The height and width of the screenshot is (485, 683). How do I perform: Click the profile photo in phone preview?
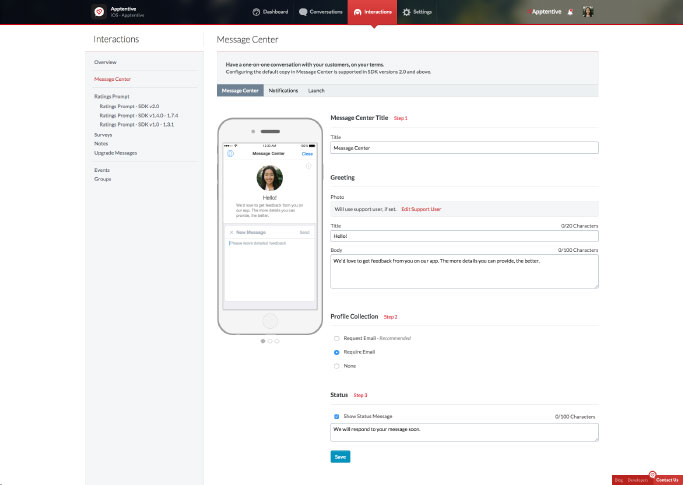pyautogui.click(x=270, y=178)
